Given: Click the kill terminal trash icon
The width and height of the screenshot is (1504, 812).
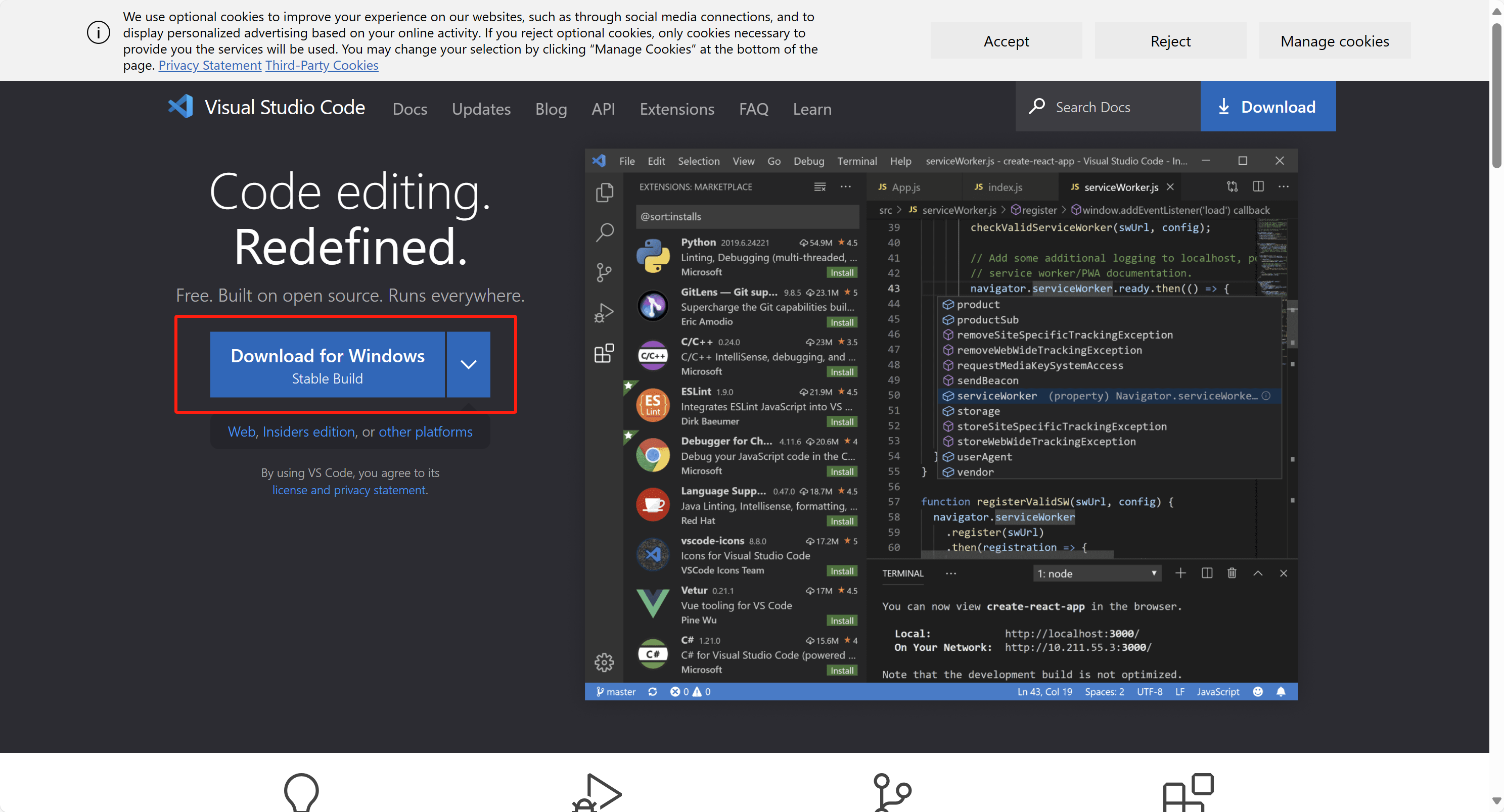Looking at the screenshot, I should 1232,573.
